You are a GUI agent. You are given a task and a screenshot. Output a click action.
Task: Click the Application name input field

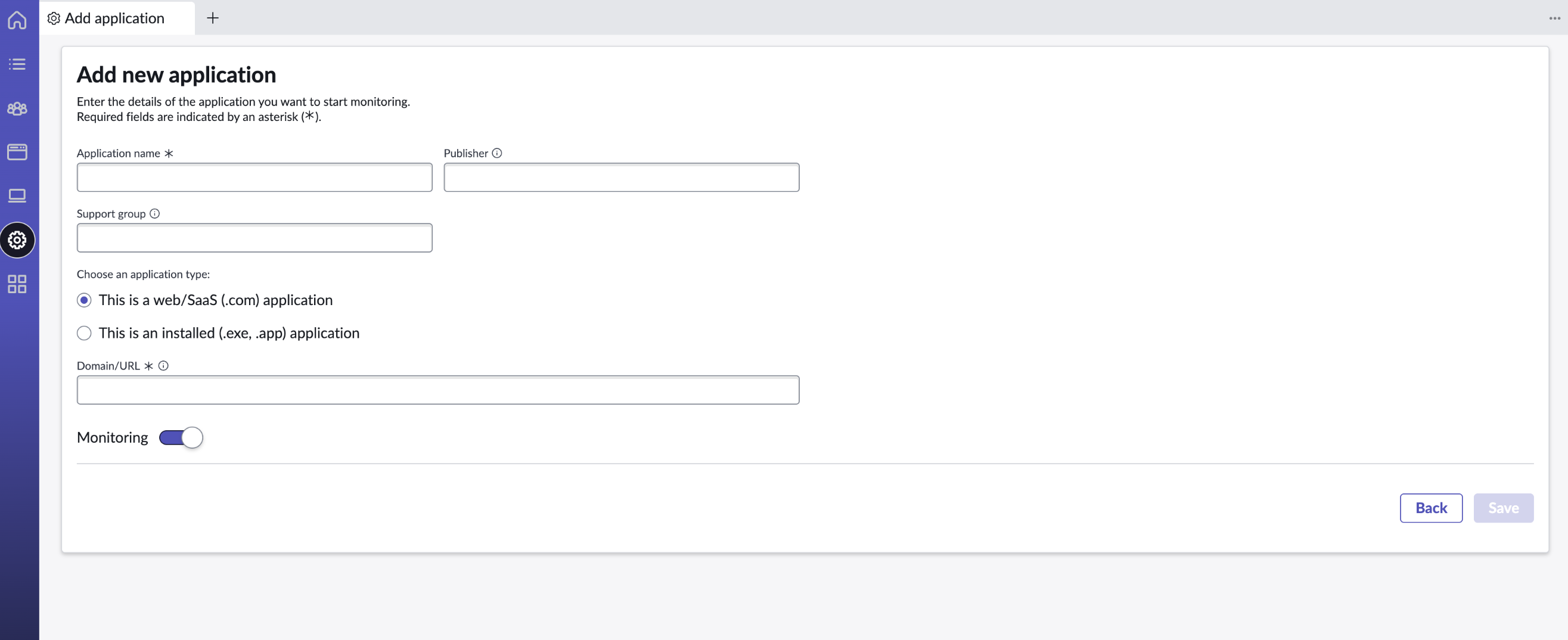click(x=254, y=177)
